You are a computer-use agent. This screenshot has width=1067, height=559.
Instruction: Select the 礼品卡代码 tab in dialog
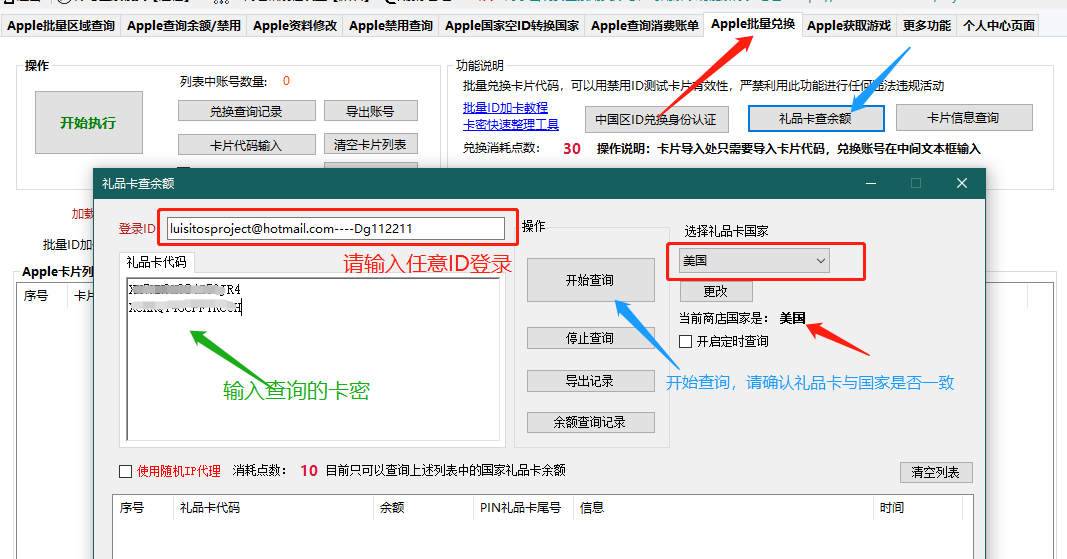pos(157,262)
